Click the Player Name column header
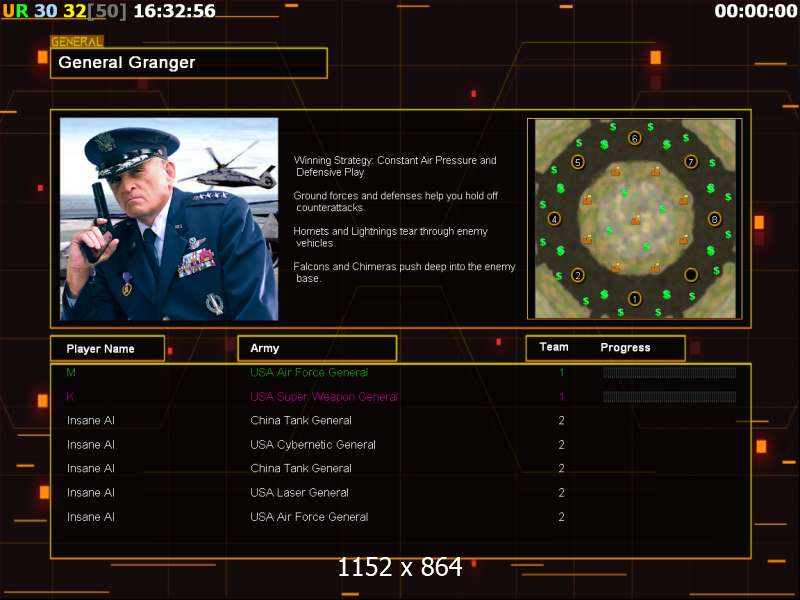This screenshot has width=800, height=600. [x=107, y=348]
